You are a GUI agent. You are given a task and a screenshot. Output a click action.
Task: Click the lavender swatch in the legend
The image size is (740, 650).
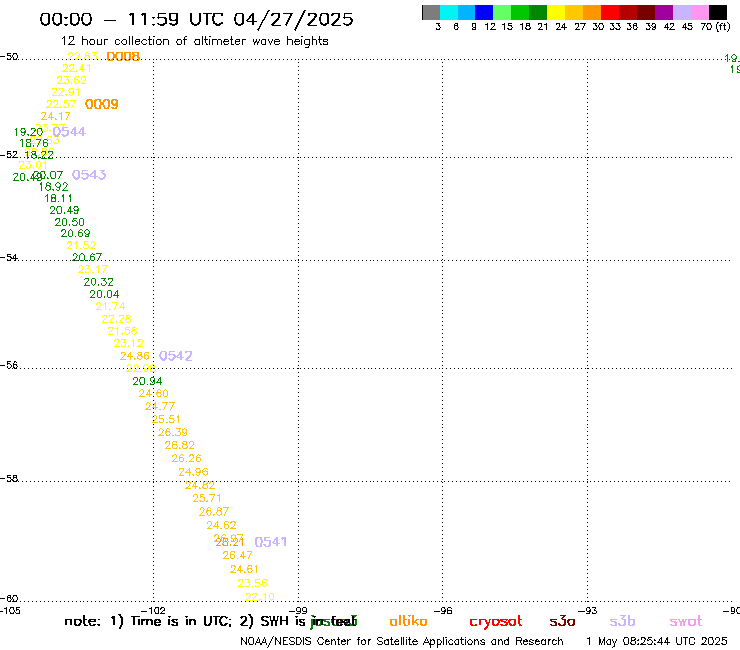pos(681,12)
